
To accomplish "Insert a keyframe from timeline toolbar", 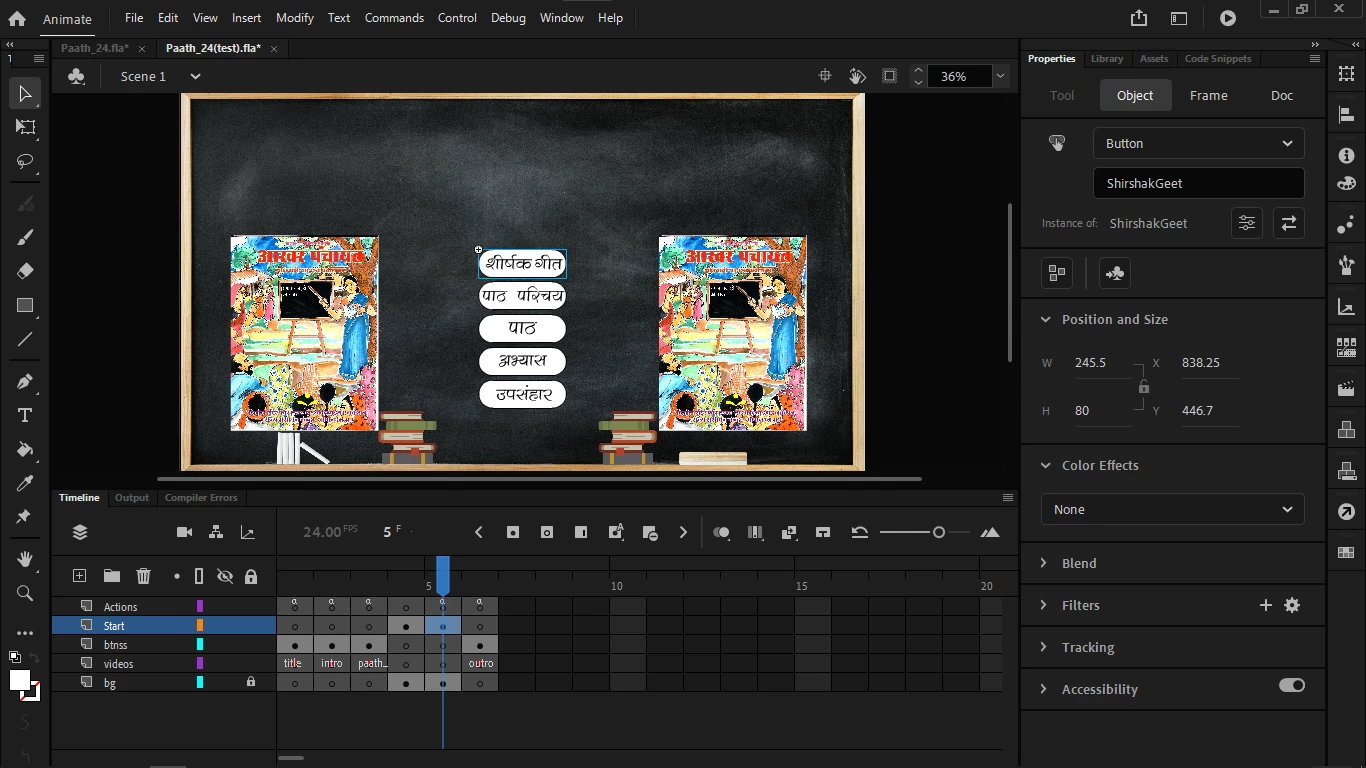I will point(513,533).
